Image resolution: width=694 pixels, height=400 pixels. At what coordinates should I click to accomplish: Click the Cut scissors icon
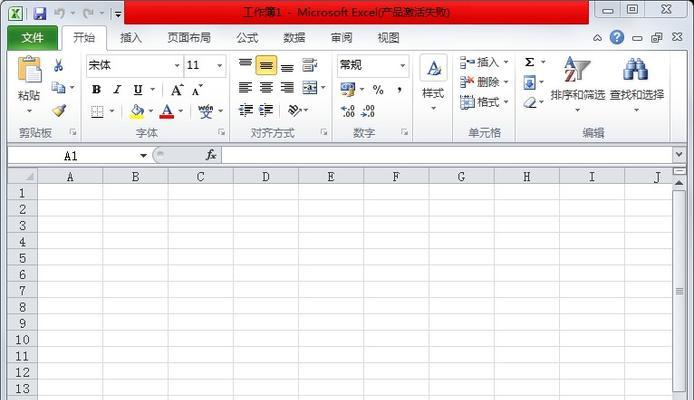click(58, 65)
